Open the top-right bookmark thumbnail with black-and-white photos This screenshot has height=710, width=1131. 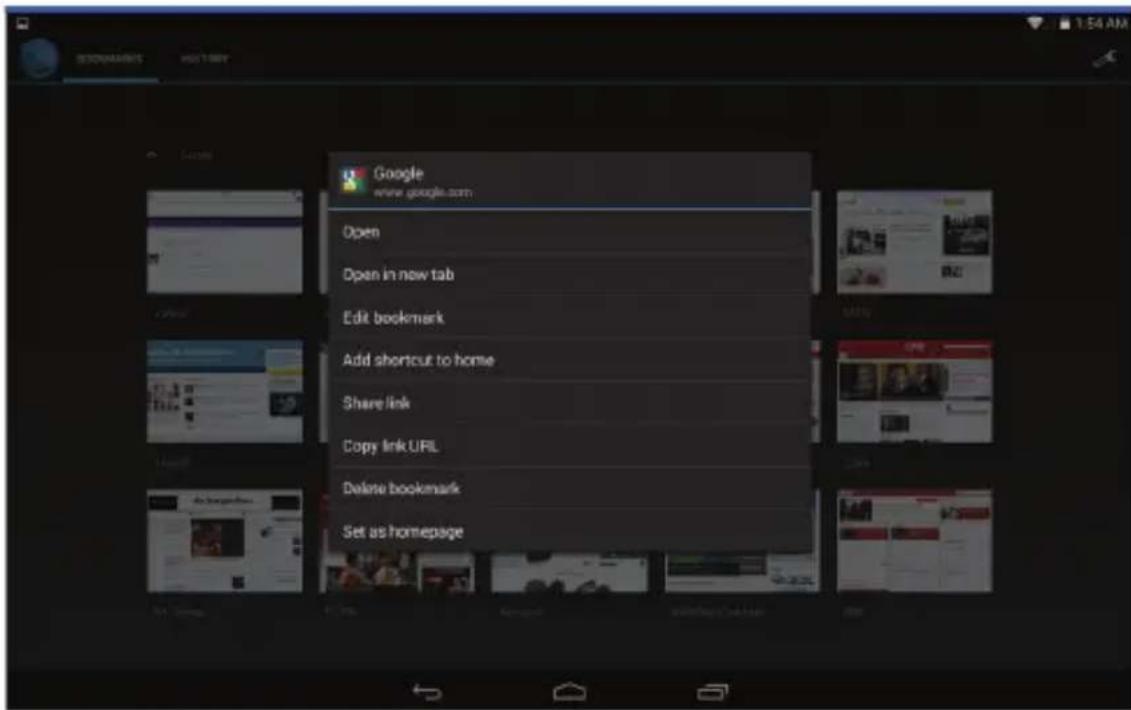tap(915, 242)
